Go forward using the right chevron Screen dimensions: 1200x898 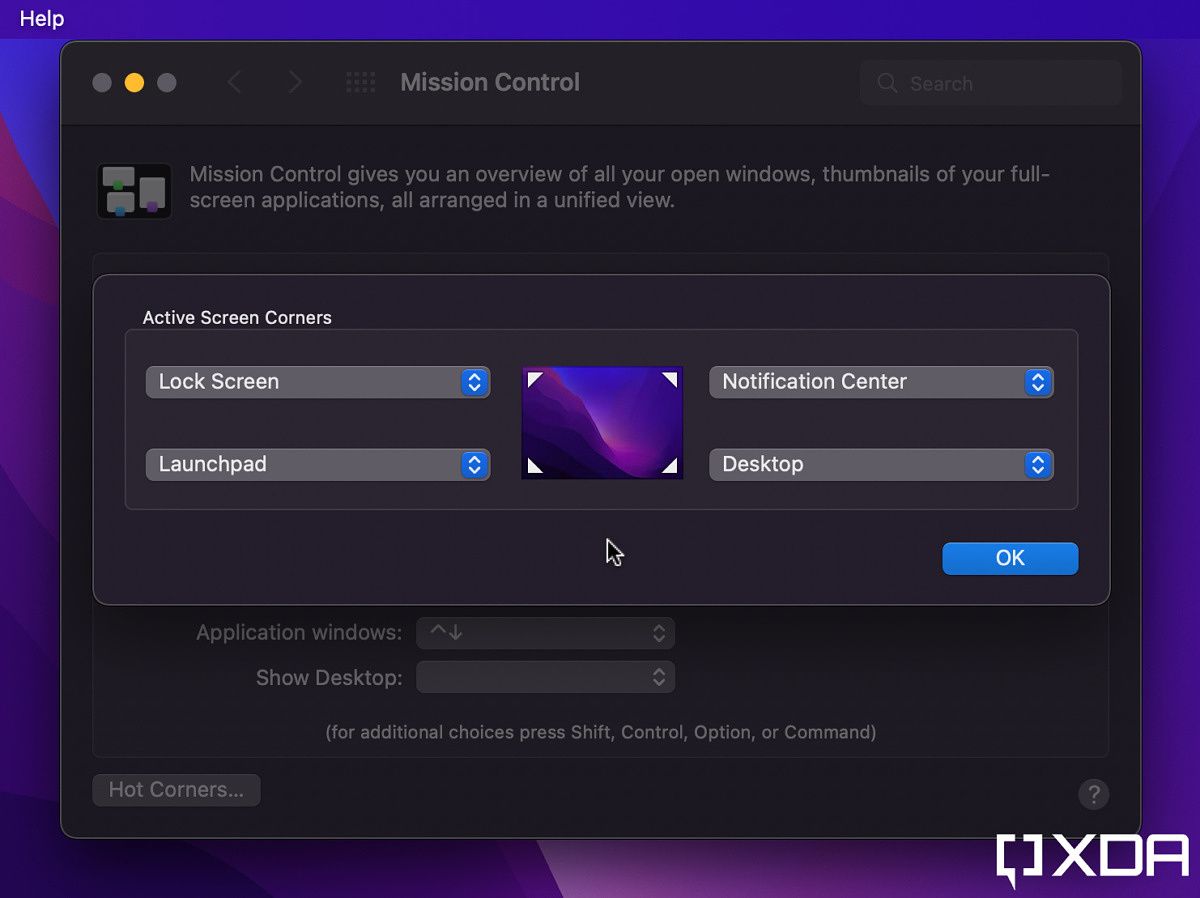(294, 83)
